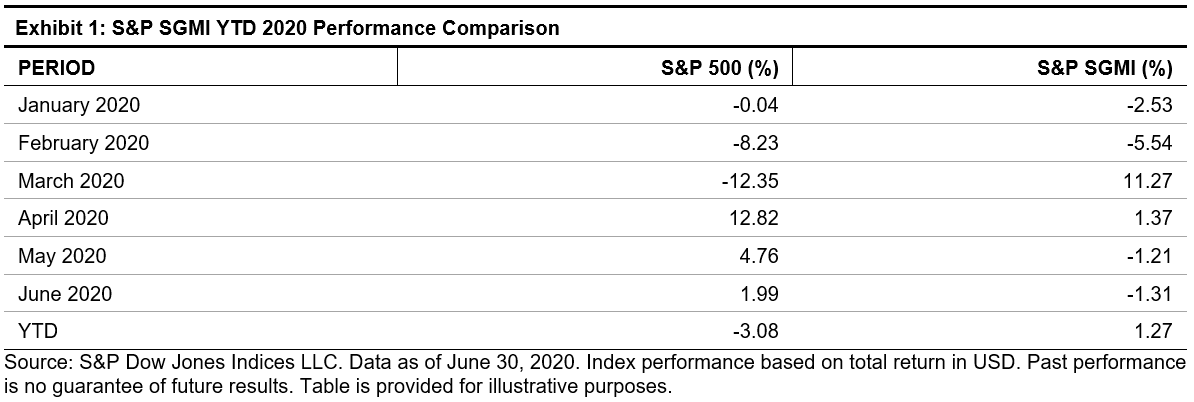Image resolution: width=1194 pixels, height=402 pixels.
Task: Select the -8.23 S&P 500 February value
Action: point(755,143)
